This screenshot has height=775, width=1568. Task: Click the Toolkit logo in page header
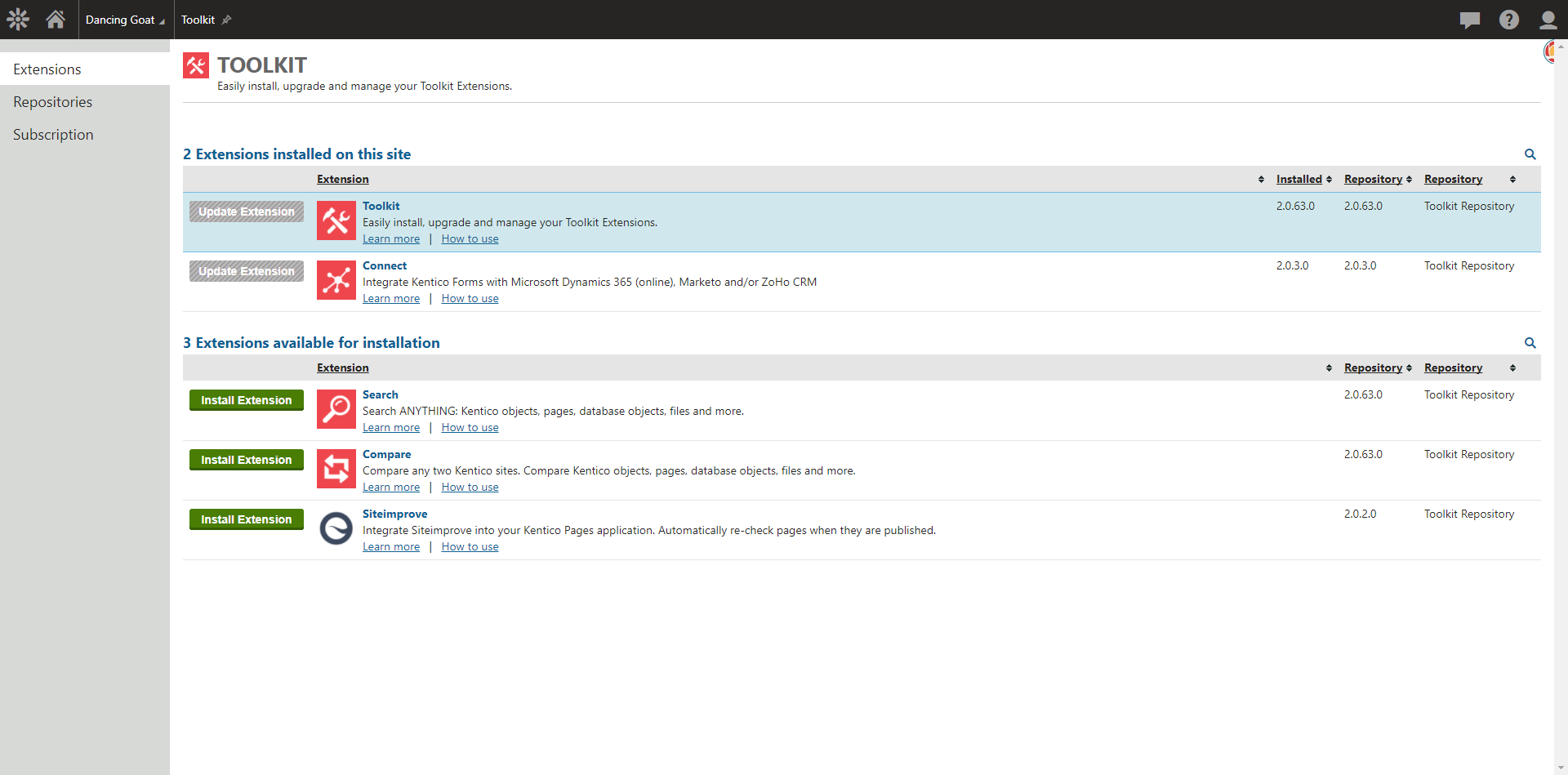[196, 65]
